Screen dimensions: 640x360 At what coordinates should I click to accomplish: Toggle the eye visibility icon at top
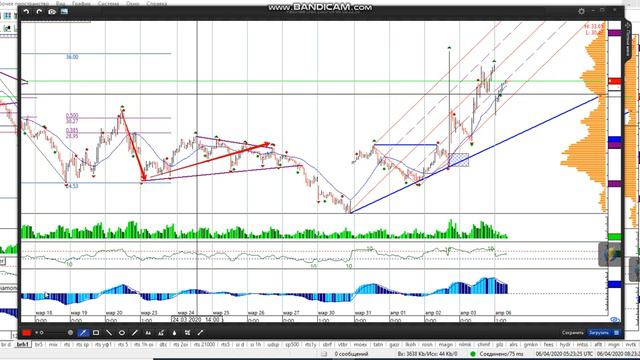point(52,12)
